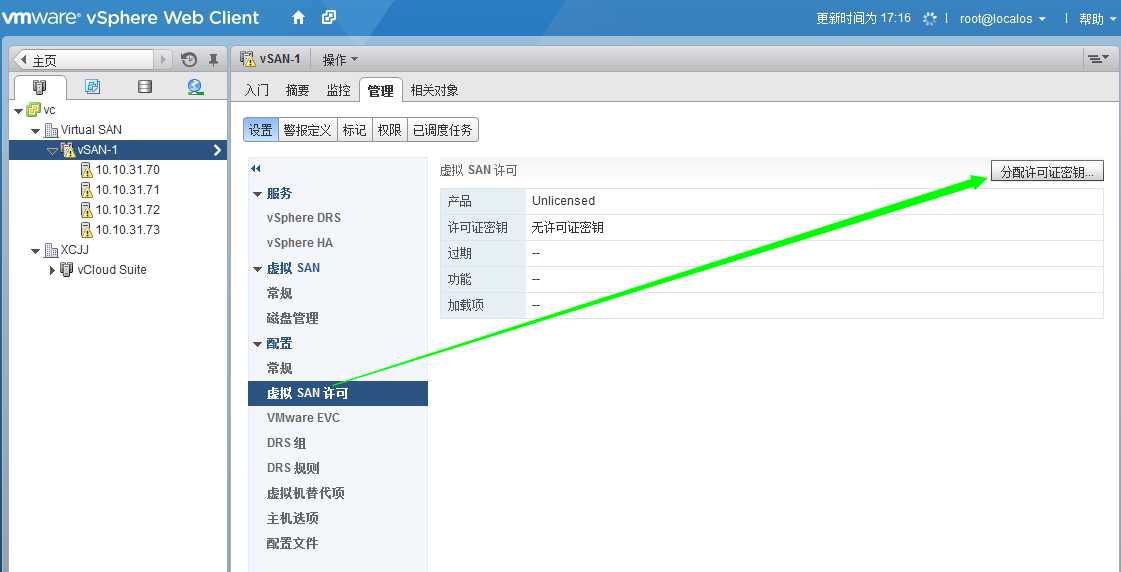Click the Virtual SAN datacenter icon
The width and height of the screenshot is (1121, 572).
tap(51, 130)
